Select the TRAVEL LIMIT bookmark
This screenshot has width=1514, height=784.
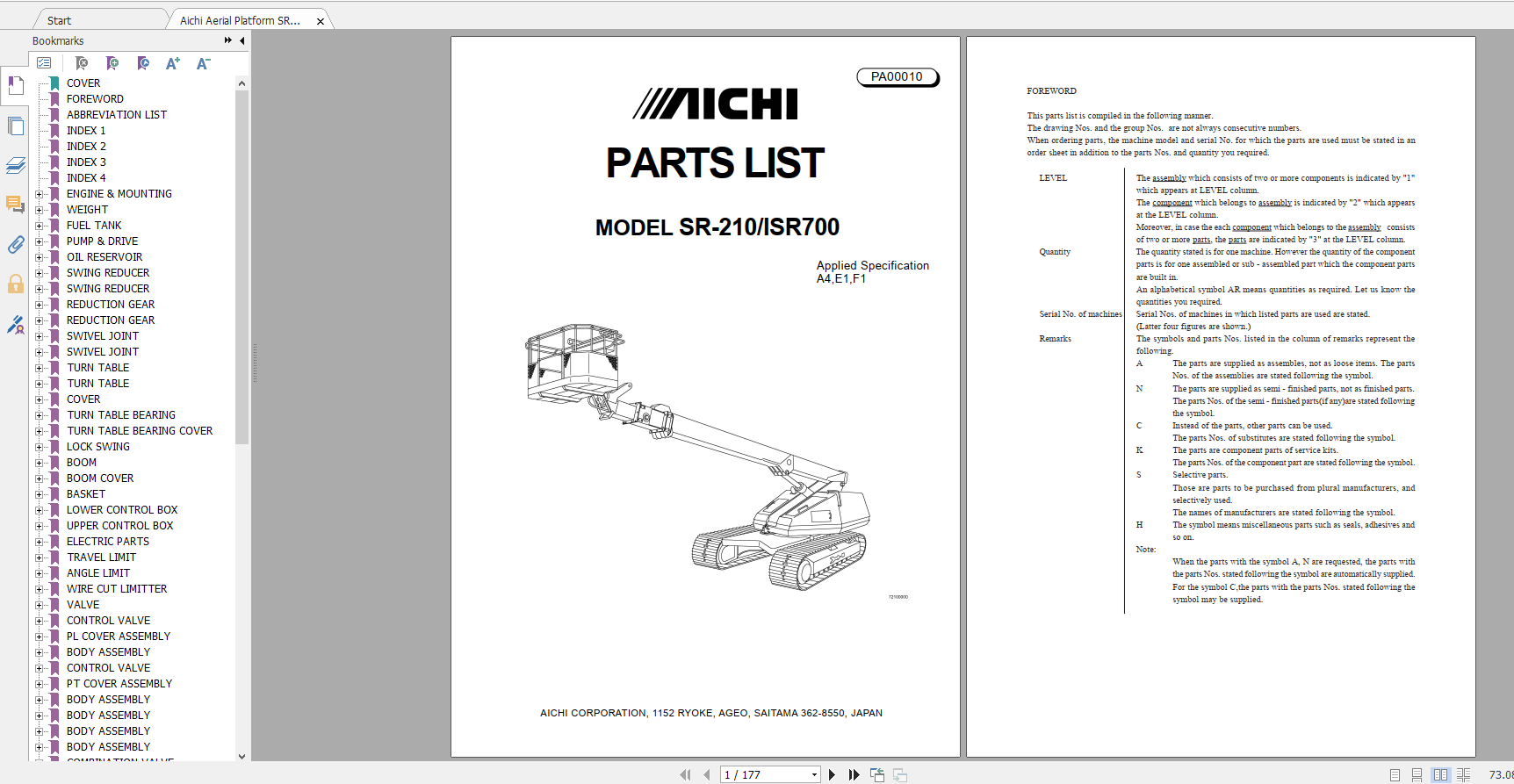pos(101,557)
